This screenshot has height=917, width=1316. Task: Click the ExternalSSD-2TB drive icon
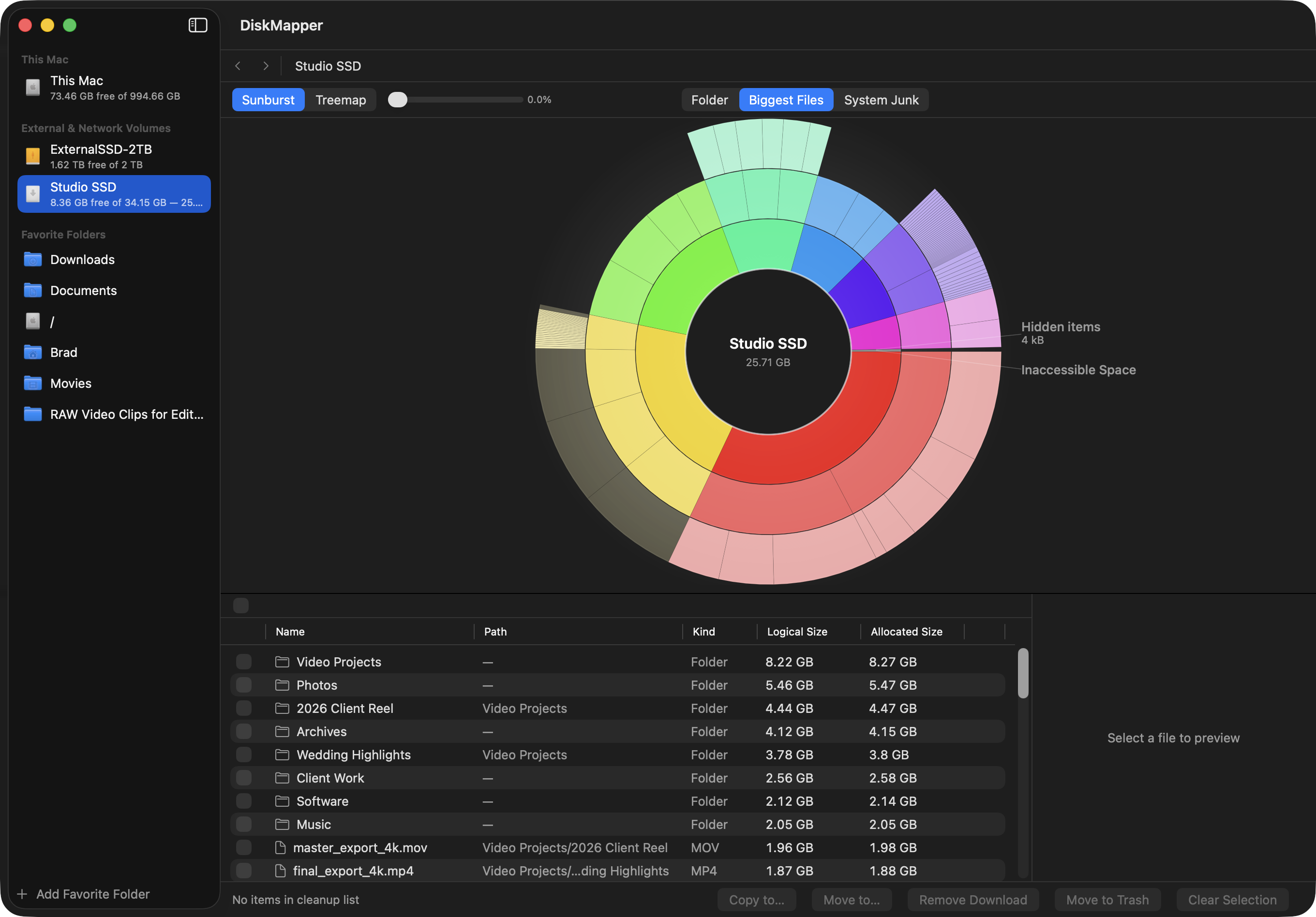click(x=33, y=156)
